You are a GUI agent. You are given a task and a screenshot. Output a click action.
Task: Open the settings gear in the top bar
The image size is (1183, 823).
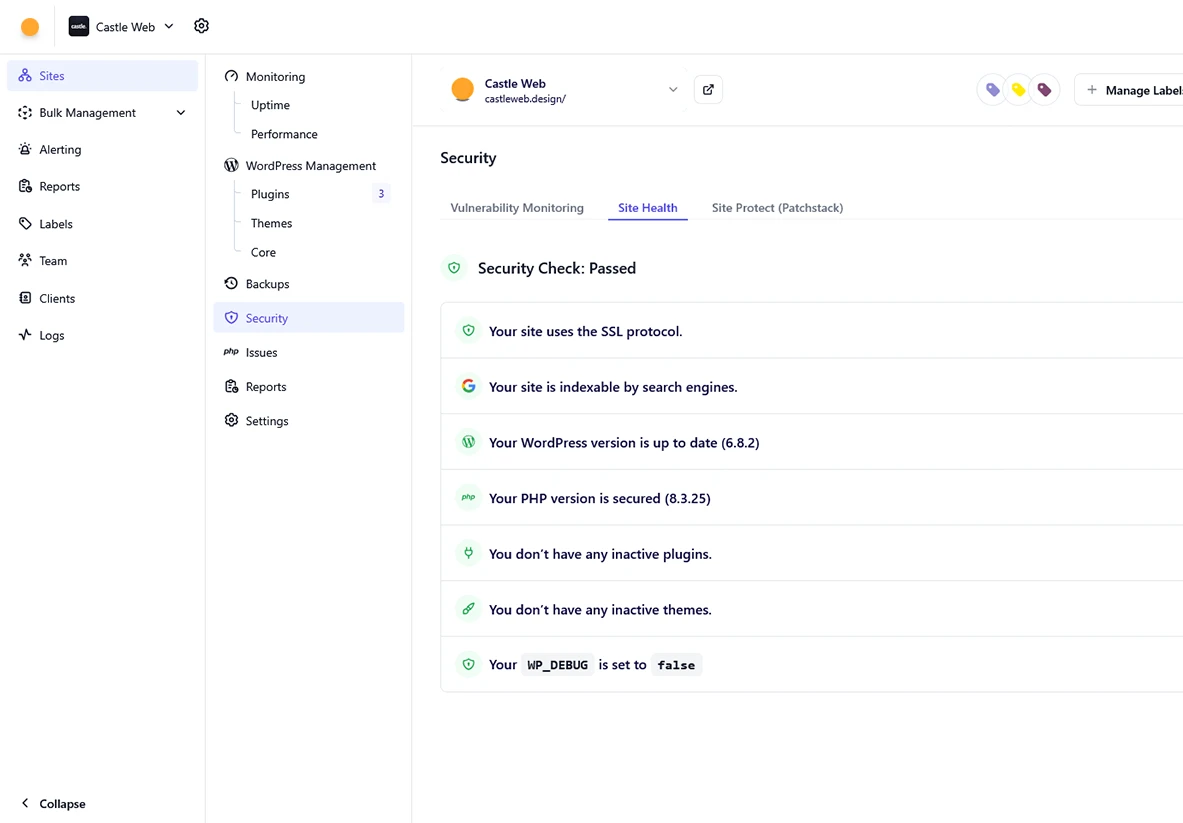201,26
